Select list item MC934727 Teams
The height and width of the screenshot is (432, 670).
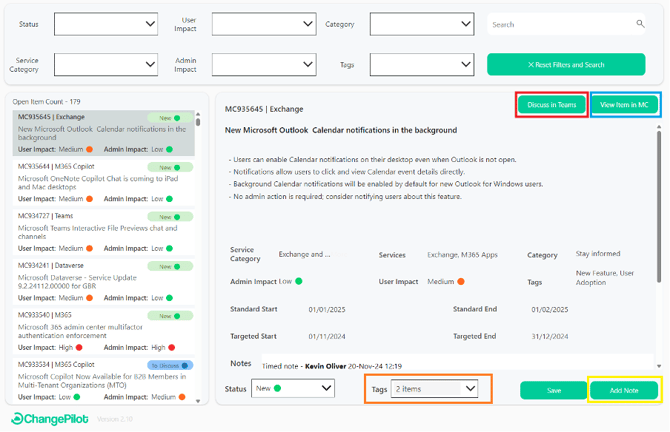point(103,232)
